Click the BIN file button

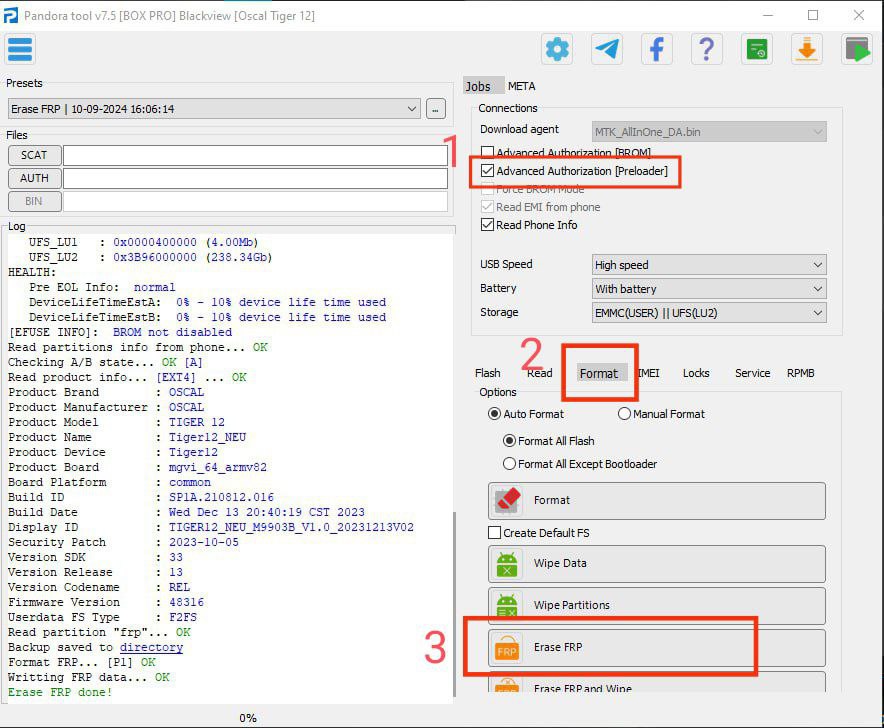[34, 201]
